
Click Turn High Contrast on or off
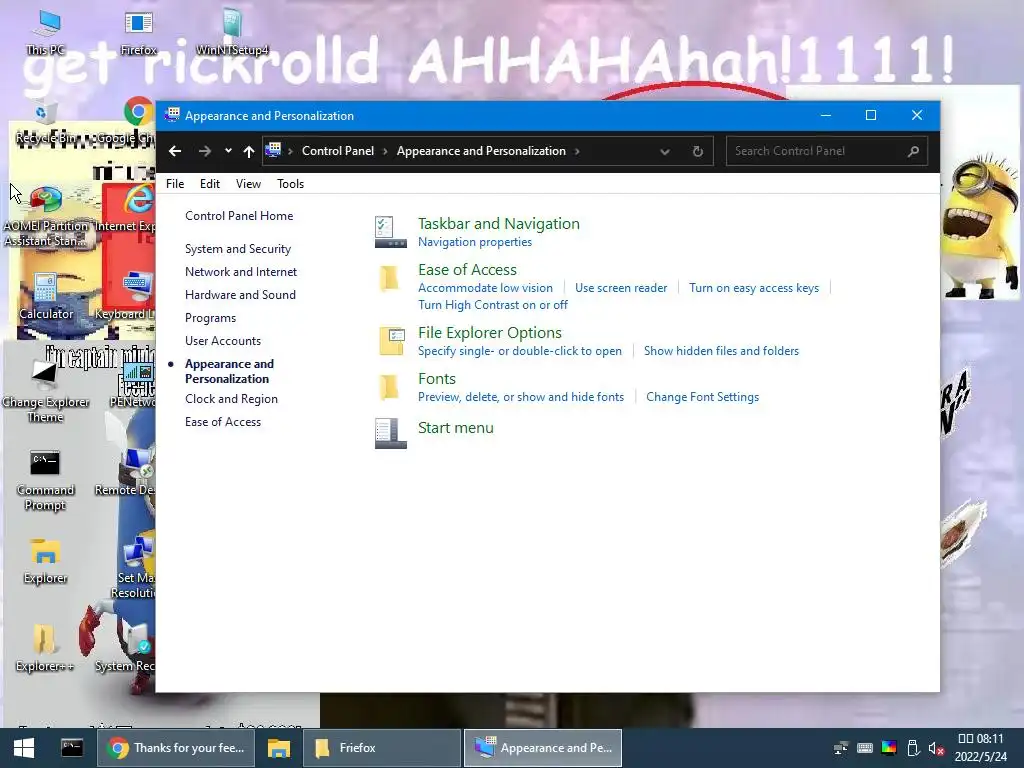pos(493,305)
